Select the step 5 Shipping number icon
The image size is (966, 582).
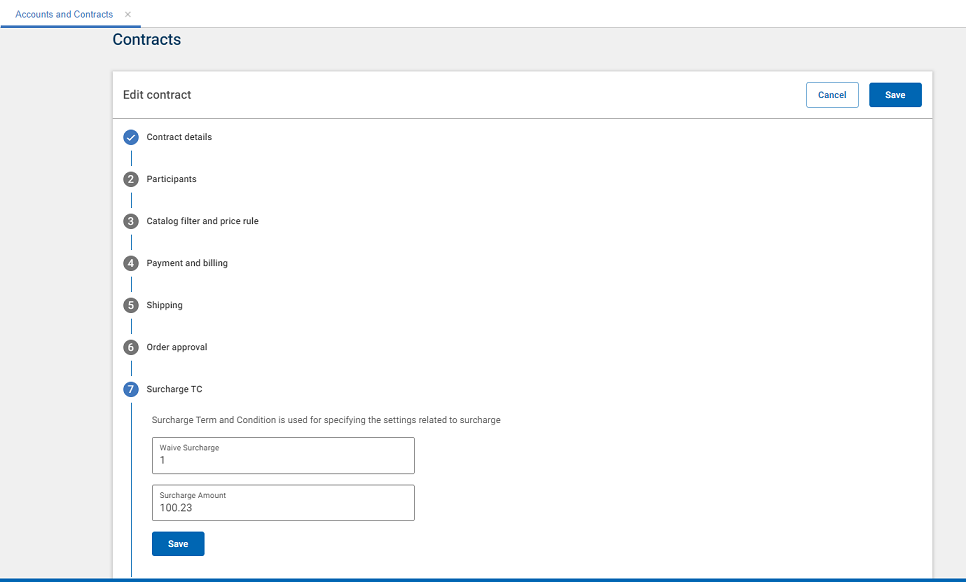click(130, 305)
